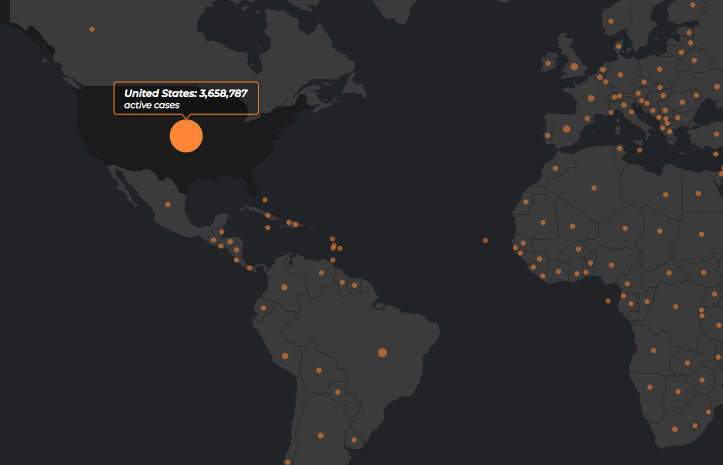Select the Norway case marker
The height and width of the screenshot is (465, 723).
click(x=611, y=22)
